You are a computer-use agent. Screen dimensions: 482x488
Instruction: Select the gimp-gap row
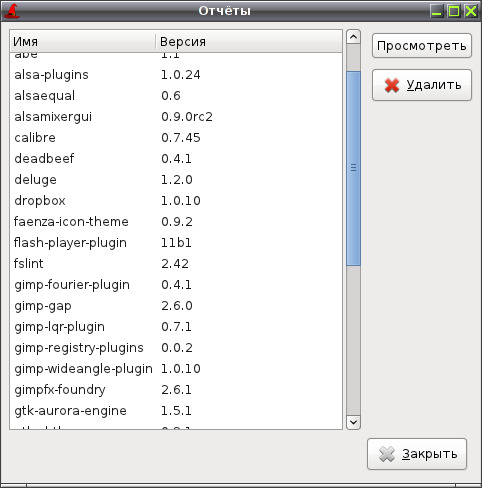[176, 306]
